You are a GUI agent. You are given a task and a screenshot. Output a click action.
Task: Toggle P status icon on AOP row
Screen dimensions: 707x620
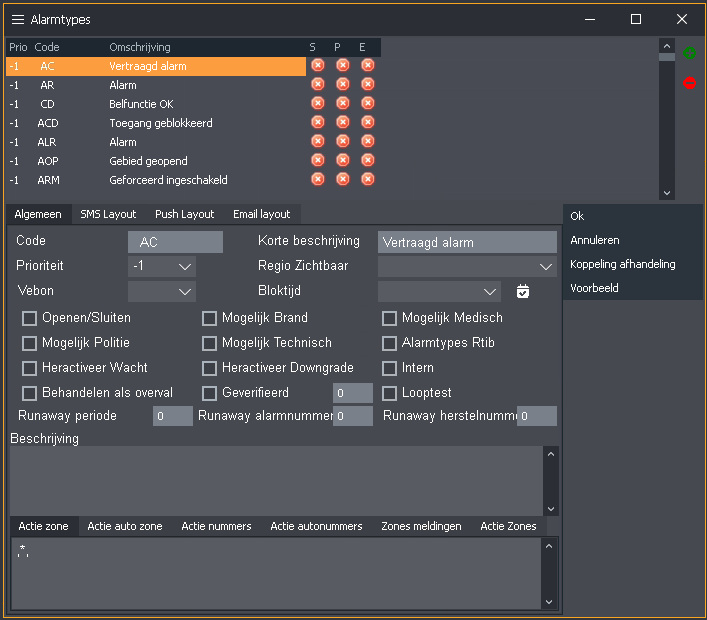point(343,160)
